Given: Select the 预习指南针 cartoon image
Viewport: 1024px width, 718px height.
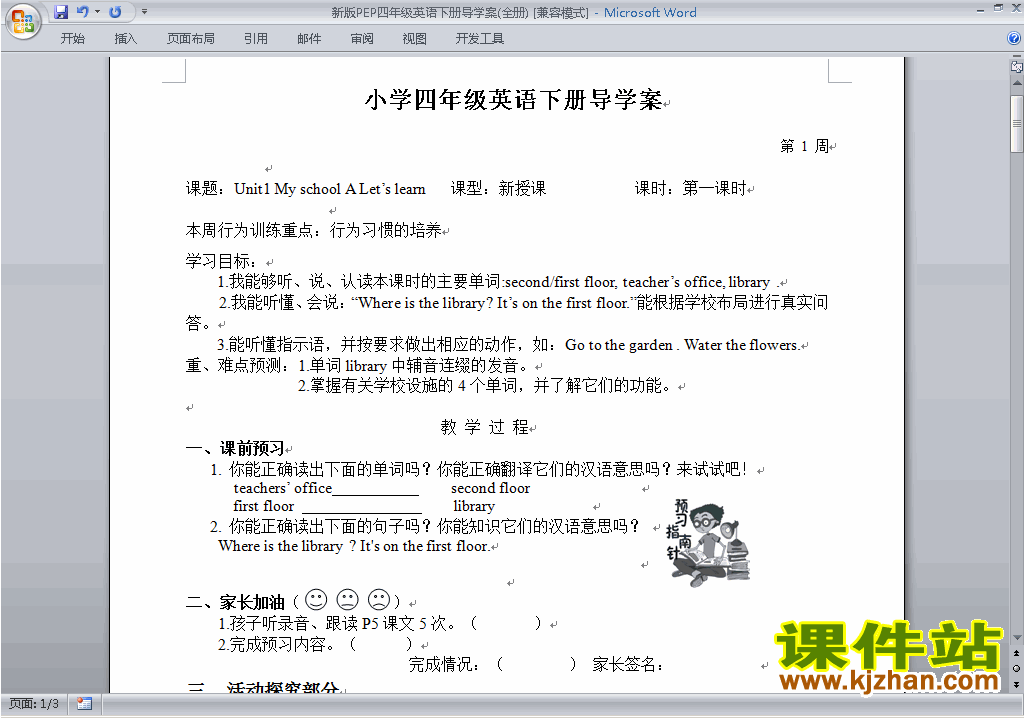Looking at the screenshot, I should pyautogui.click(x=709, y=541).
